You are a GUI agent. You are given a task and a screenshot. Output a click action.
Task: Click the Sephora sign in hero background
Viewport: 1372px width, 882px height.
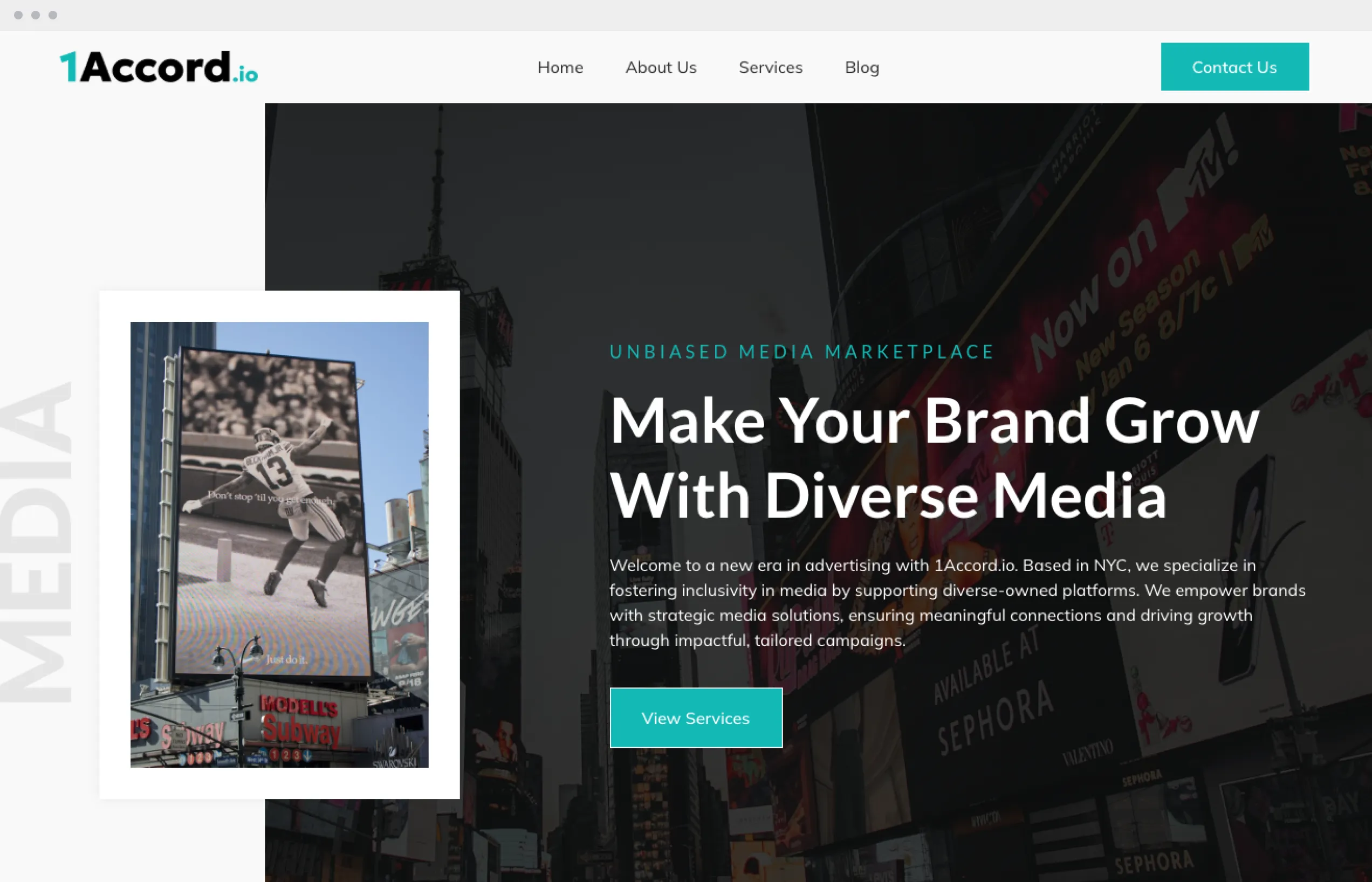997,719
